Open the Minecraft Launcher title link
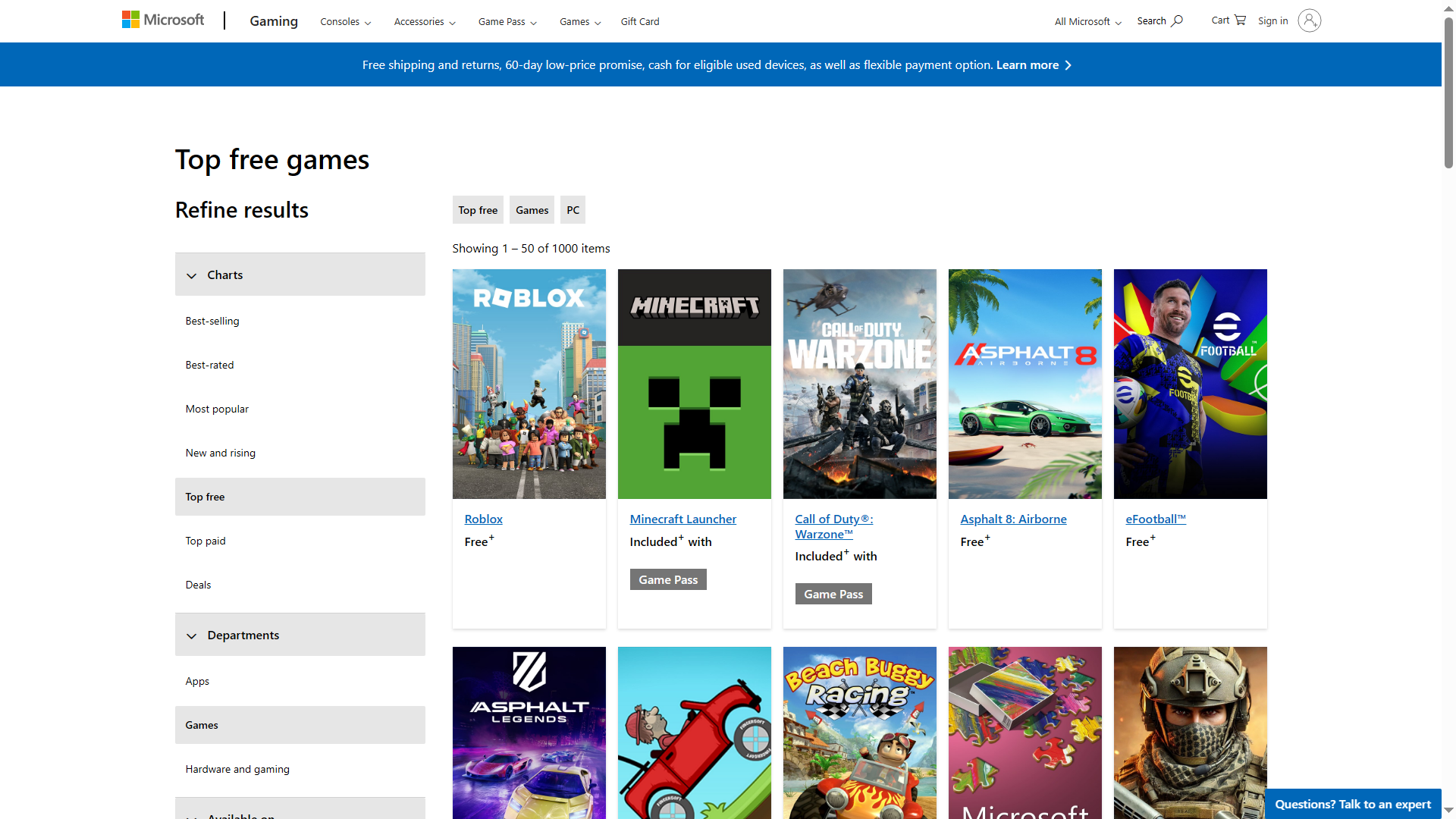 point(683,519)
